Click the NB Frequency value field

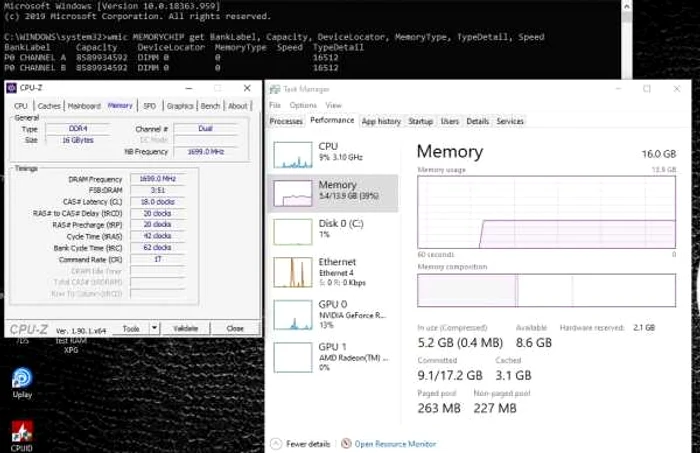pyautogui.click(x=205, y=152)
